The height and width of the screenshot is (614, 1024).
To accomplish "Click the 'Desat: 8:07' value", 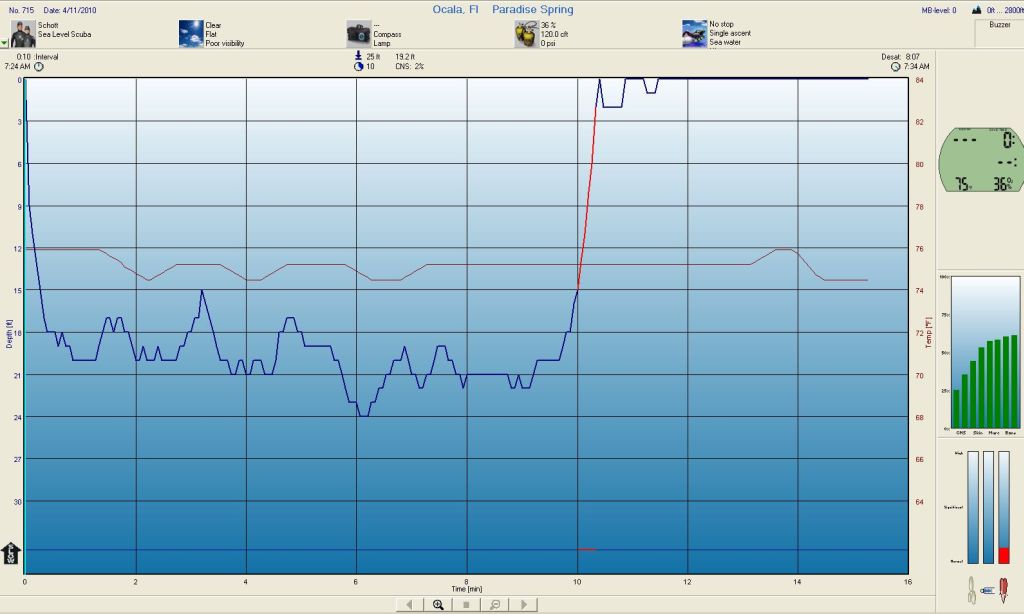I will (x=901, y=57).
